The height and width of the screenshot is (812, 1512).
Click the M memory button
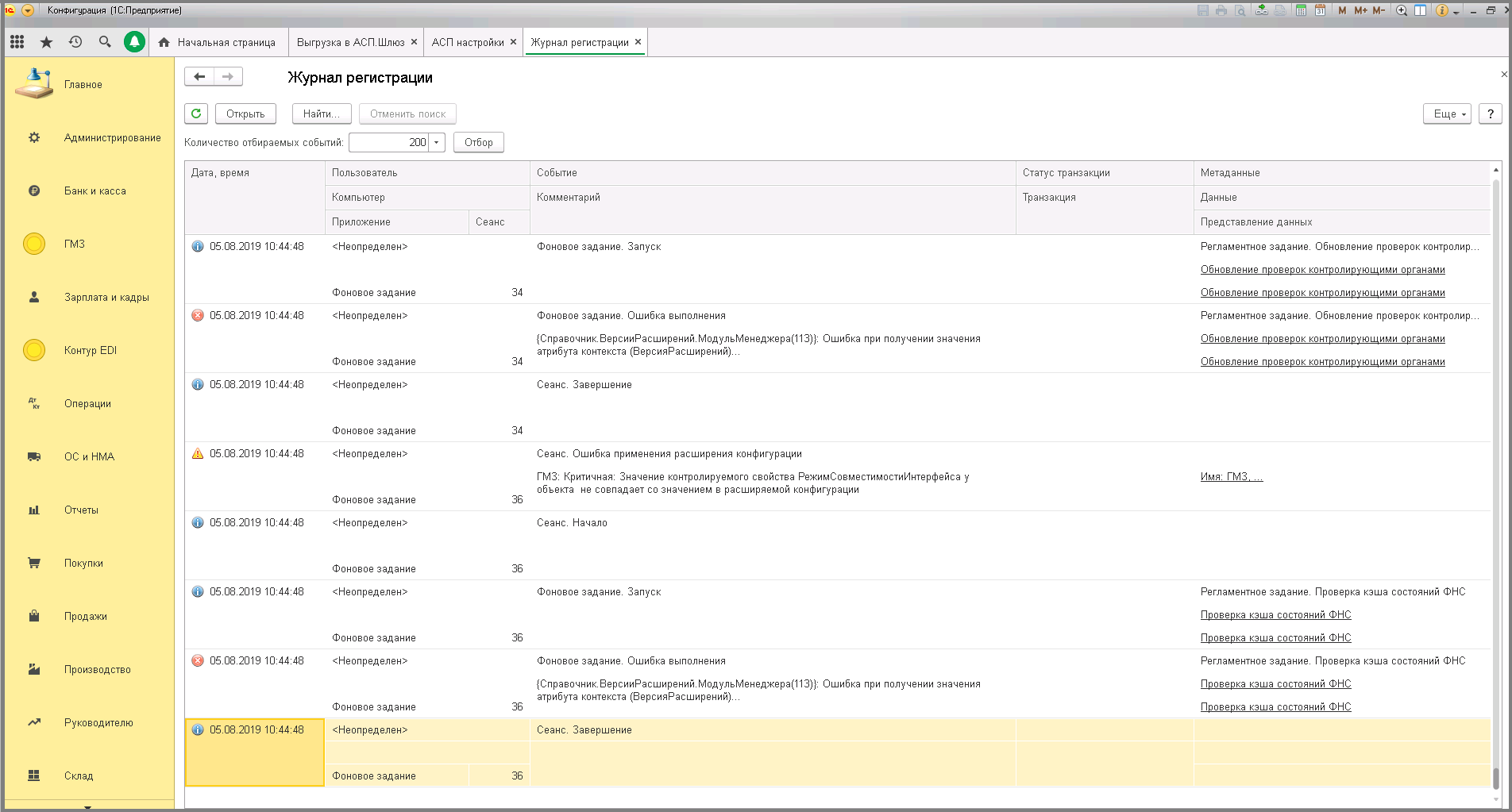(1342, 10)
